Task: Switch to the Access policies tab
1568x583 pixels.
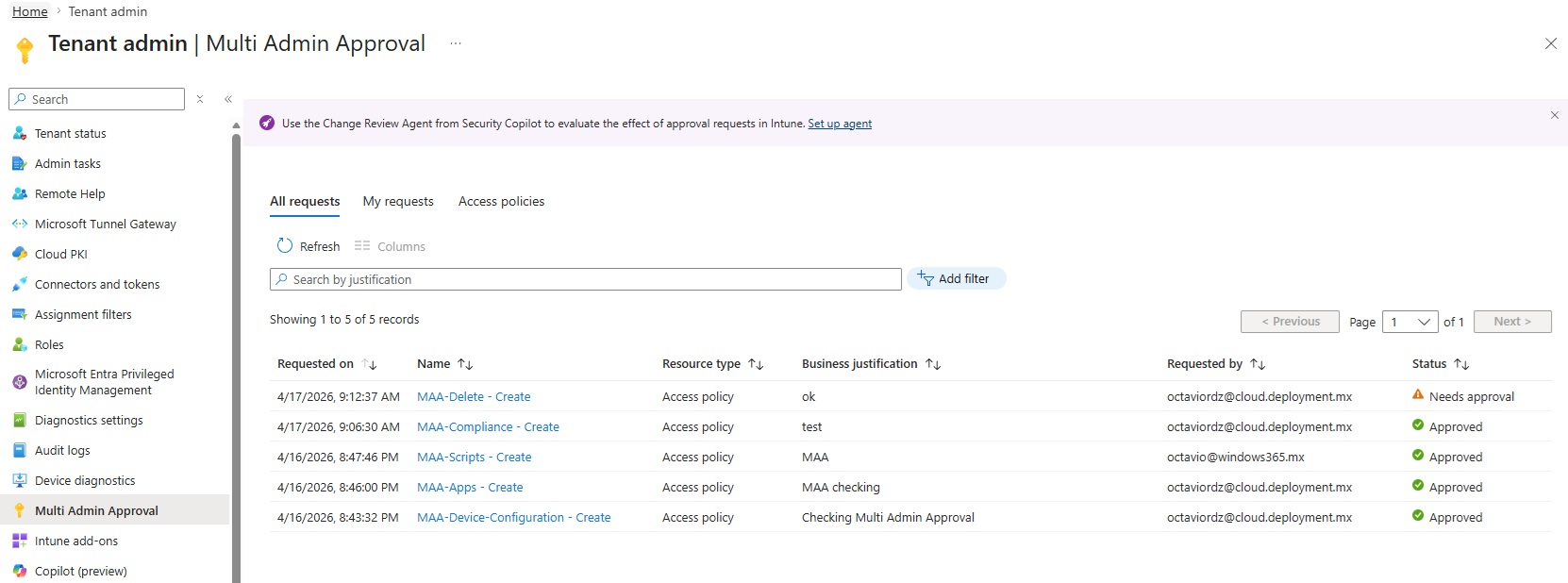Action: click(x=501, y=201)
